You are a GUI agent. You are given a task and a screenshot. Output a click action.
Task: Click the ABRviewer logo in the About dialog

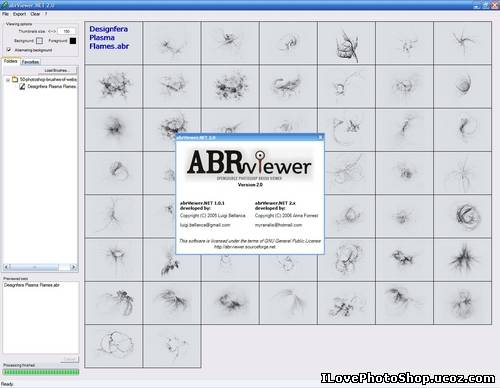(249, 164)
